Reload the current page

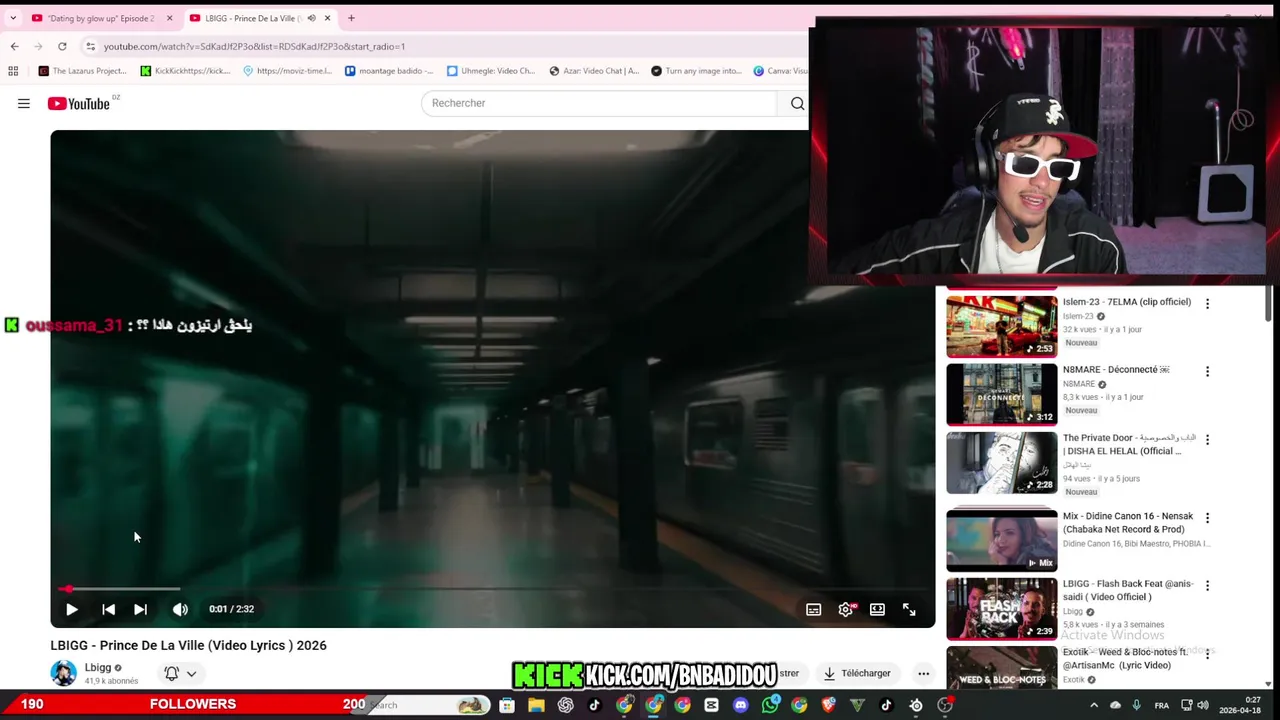(62, 46)
